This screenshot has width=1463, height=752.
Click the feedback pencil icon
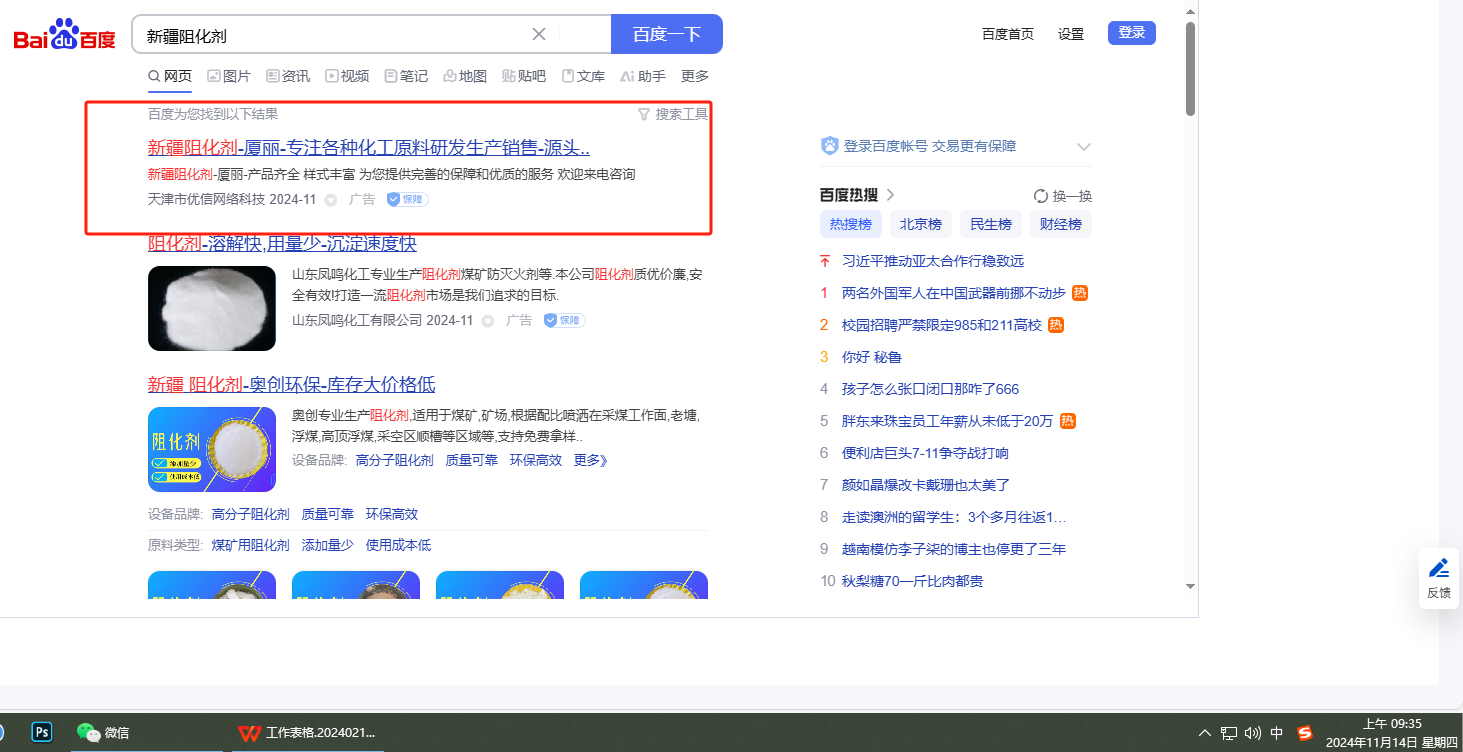pyautogui.click(x=1438, y=569)
